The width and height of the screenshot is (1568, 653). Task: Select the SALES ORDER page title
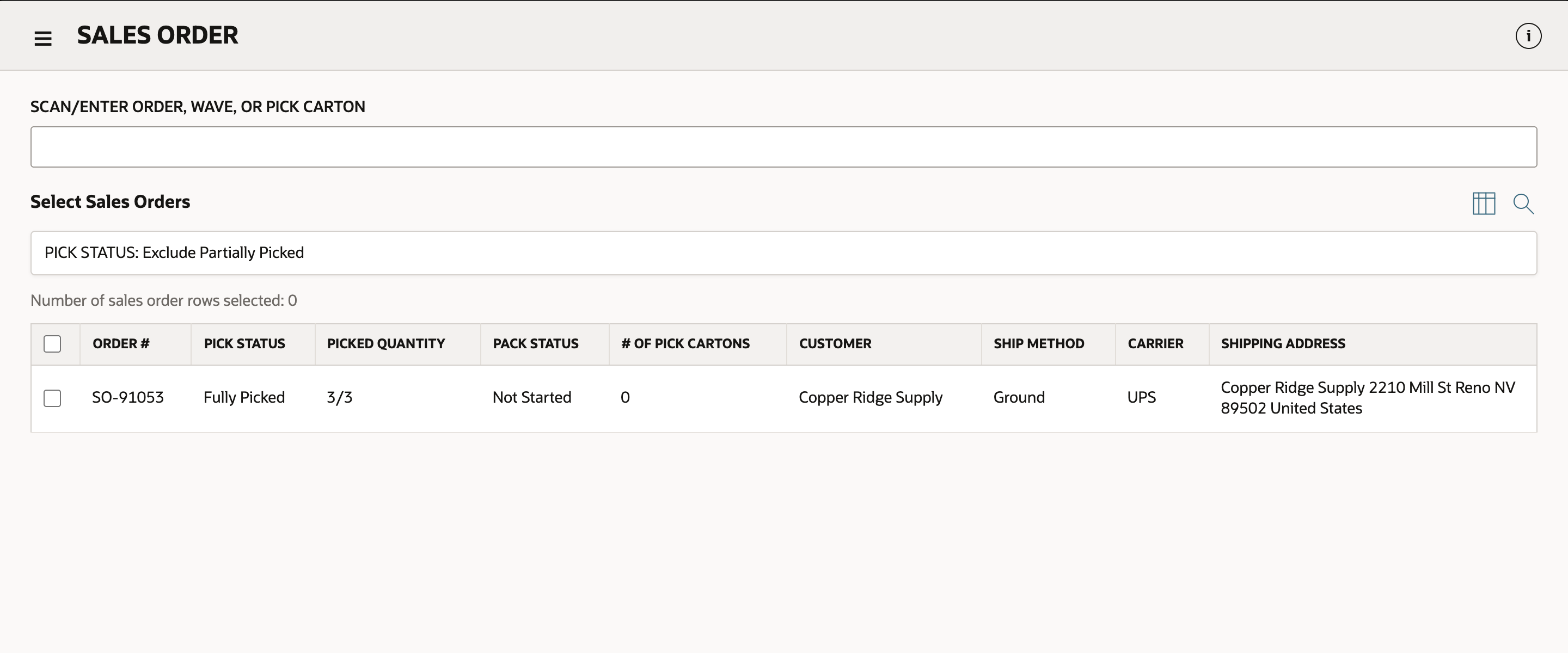click(158, 35)
